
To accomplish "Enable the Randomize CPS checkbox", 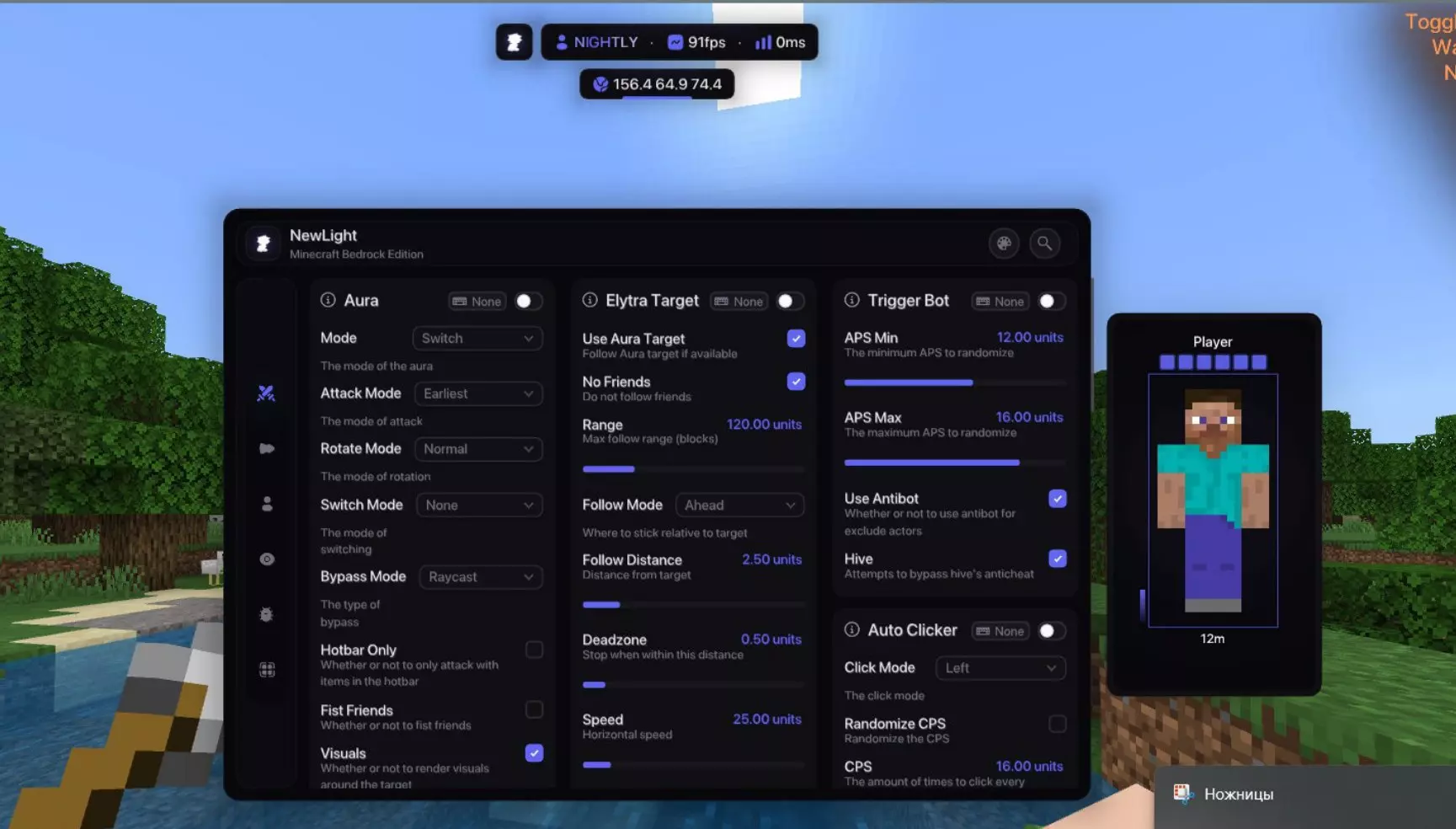I will [1058, 724].
